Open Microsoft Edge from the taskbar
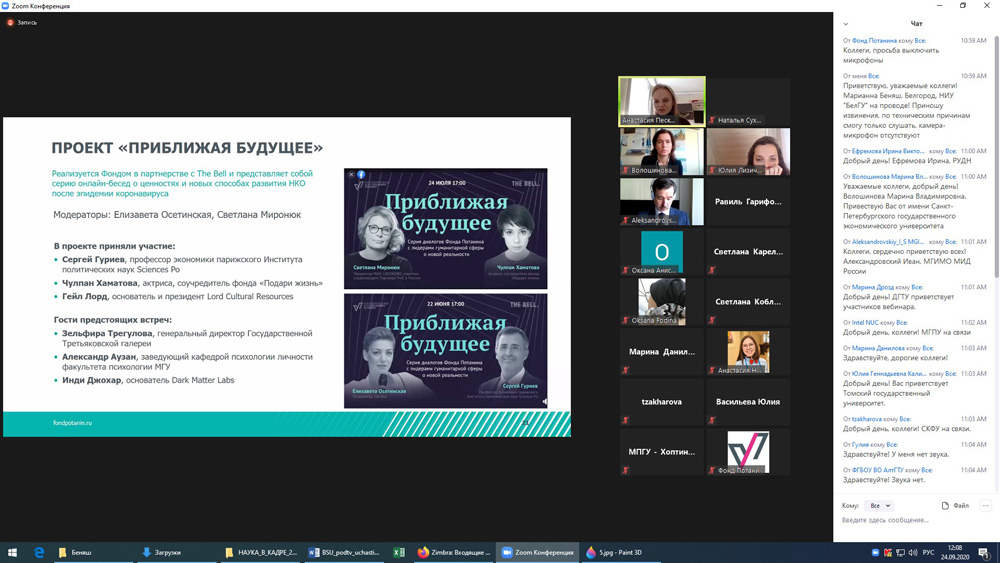This screenshot has width=1000, height=563. click(x=39, y=552)
